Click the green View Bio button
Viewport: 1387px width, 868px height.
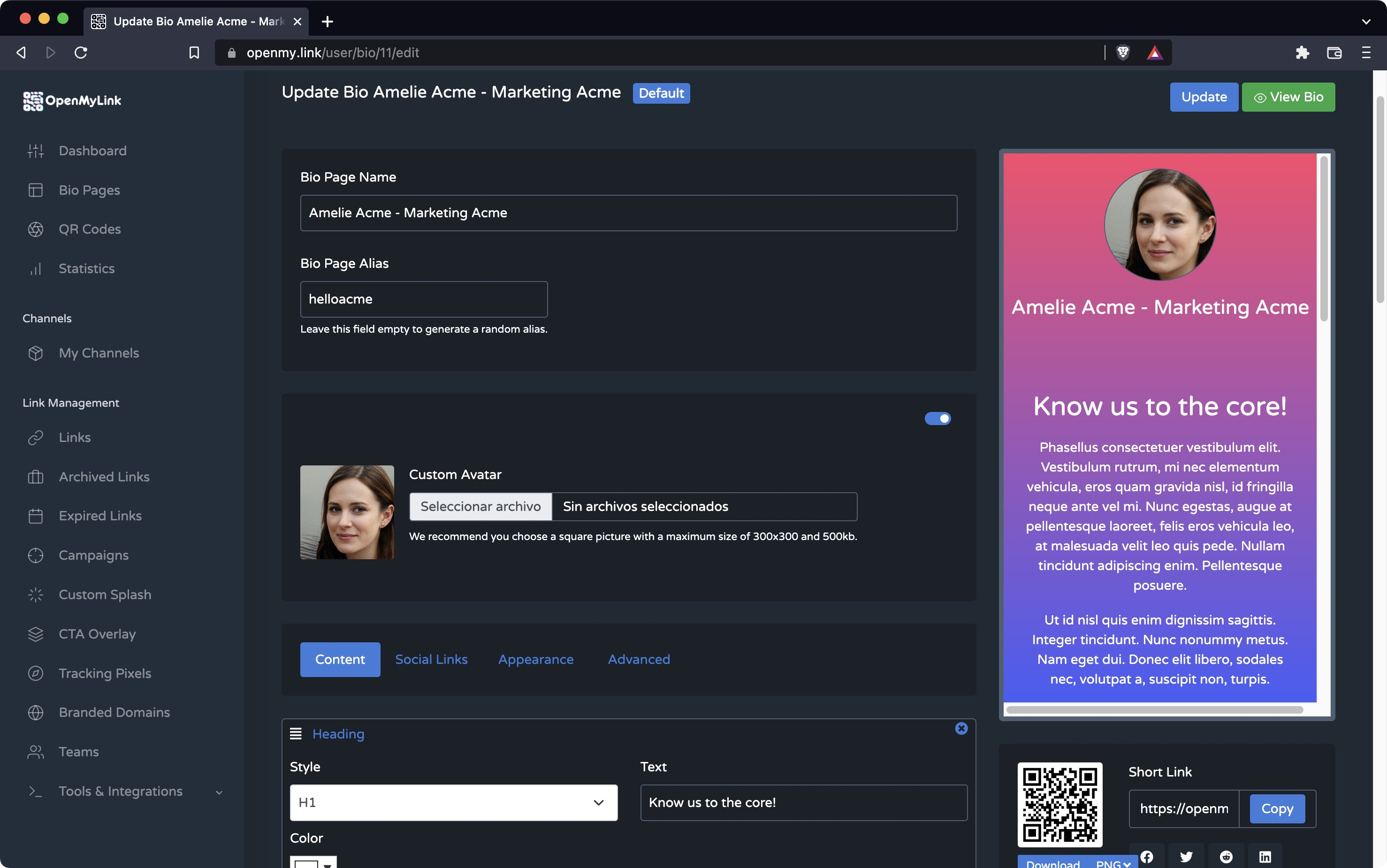pyautogui.click(x=1288, y=97)
